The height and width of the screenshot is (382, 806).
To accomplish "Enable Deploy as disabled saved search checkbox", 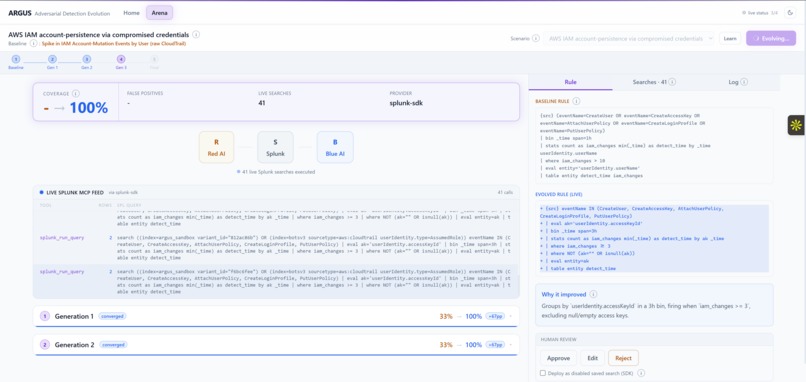I will click(543, 373).
